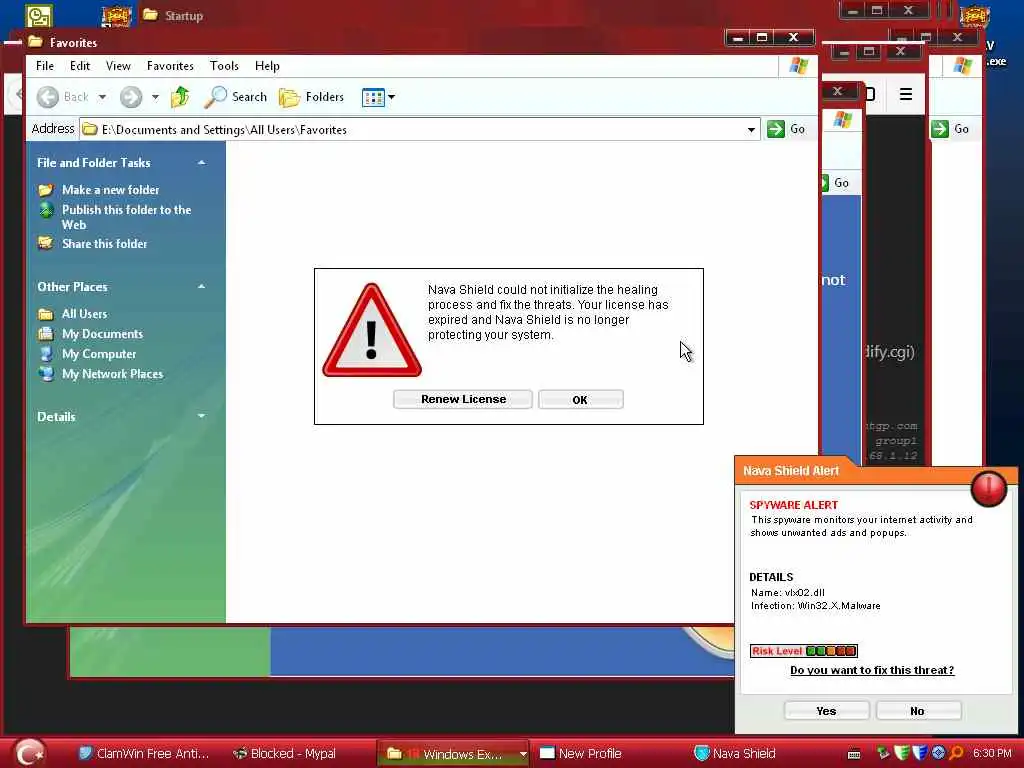The image size is (1024, 768).
Task: Switch to Nava Shield taskbar item
Action: tap(735, 754)
